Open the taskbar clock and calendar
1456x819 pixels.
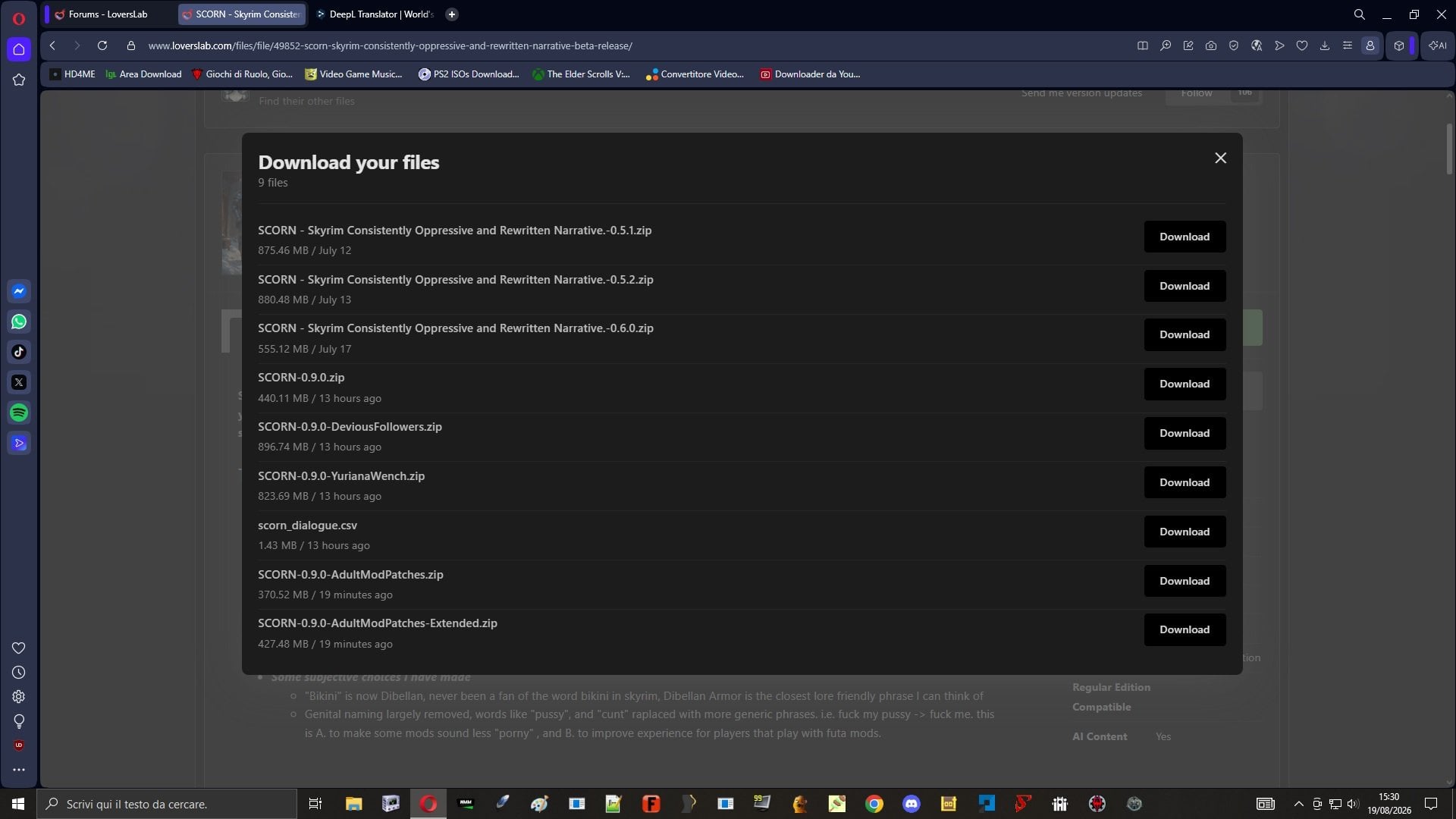[1389, 804]
